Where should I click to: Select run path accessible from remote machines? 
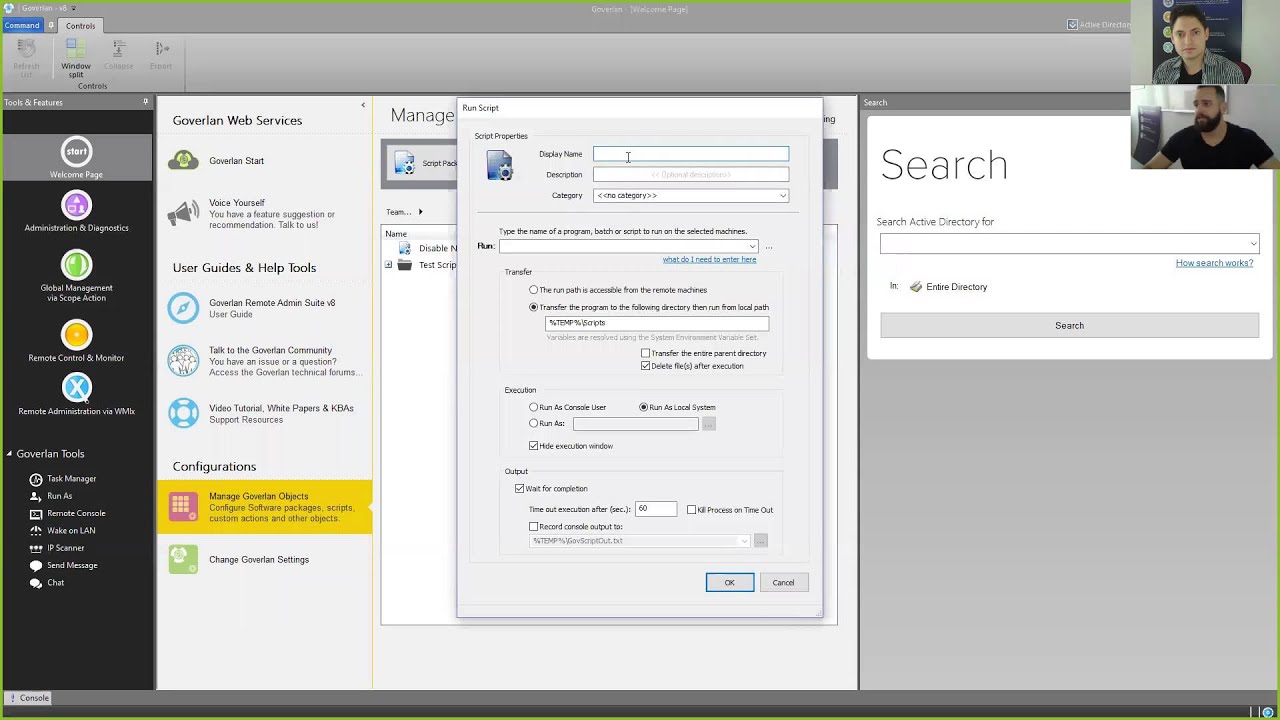(533, 290)
